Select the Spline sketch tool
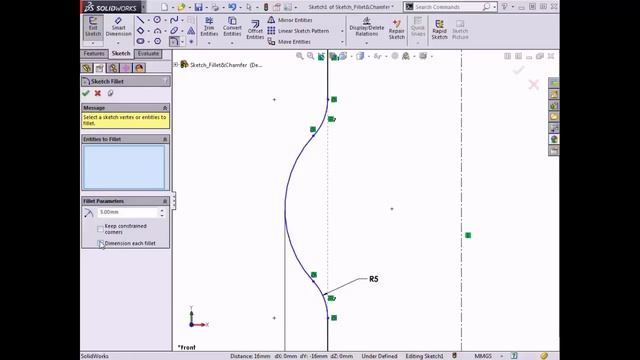 (174, 20)
